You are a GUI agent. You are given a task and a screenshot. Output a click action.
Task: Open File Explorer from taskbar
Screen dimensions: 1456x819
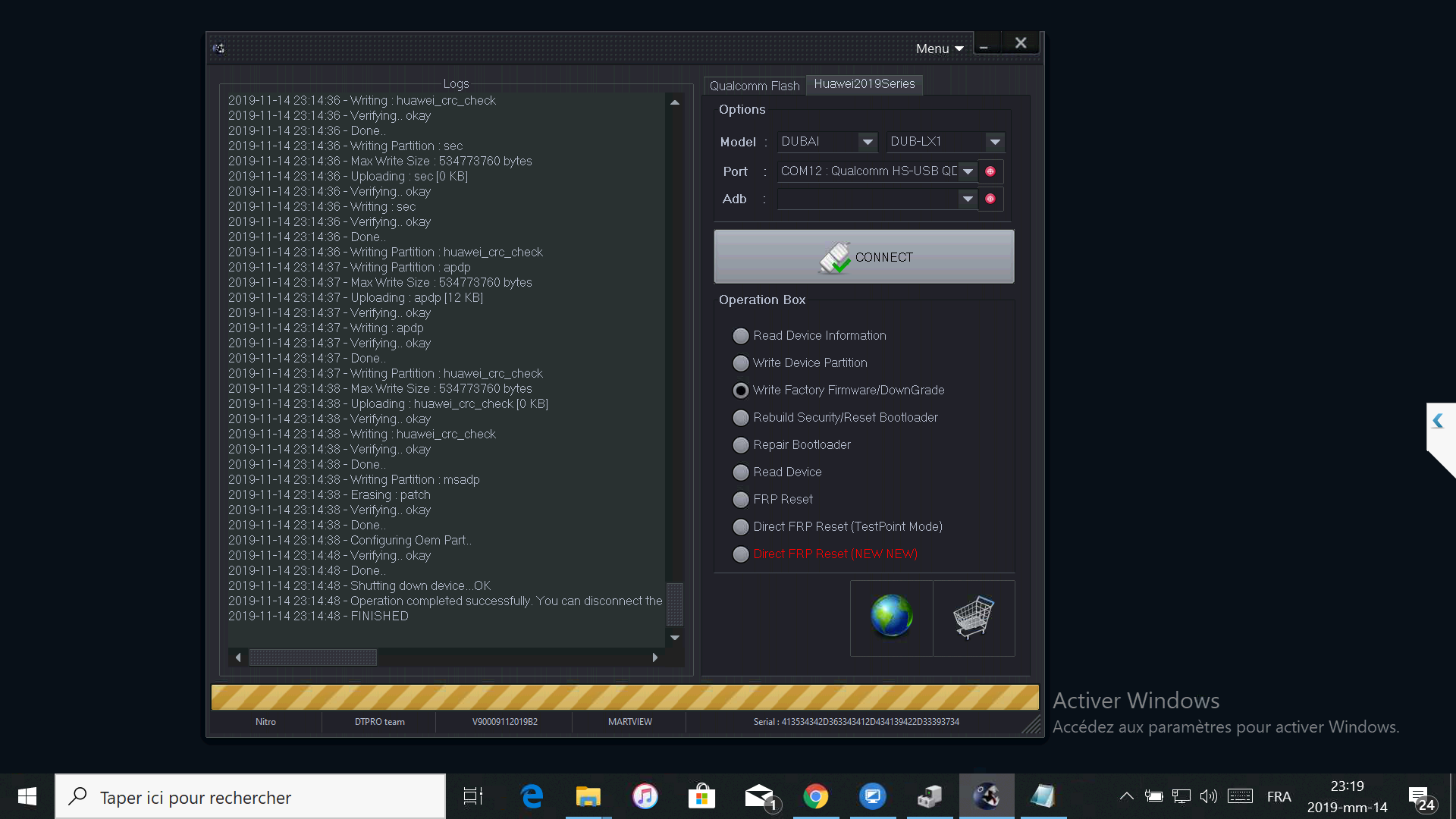click(x=588, y=796)
